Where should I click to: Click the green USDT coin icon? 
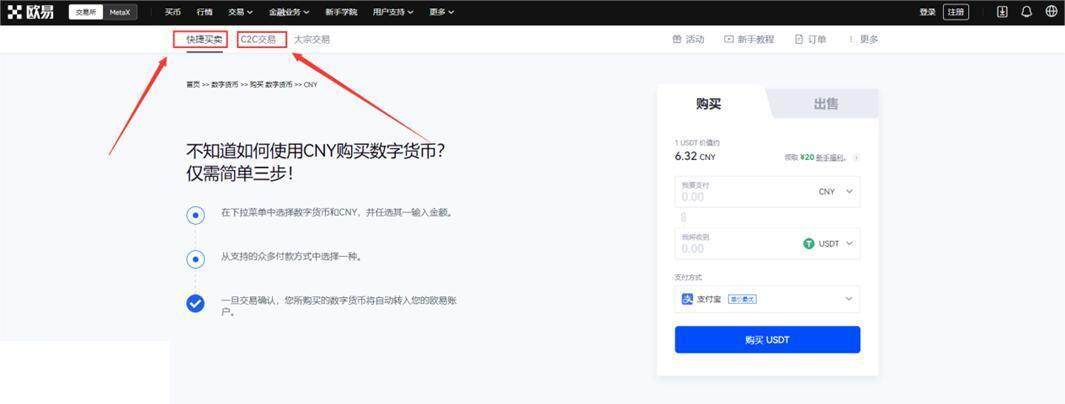click(809, 243)
